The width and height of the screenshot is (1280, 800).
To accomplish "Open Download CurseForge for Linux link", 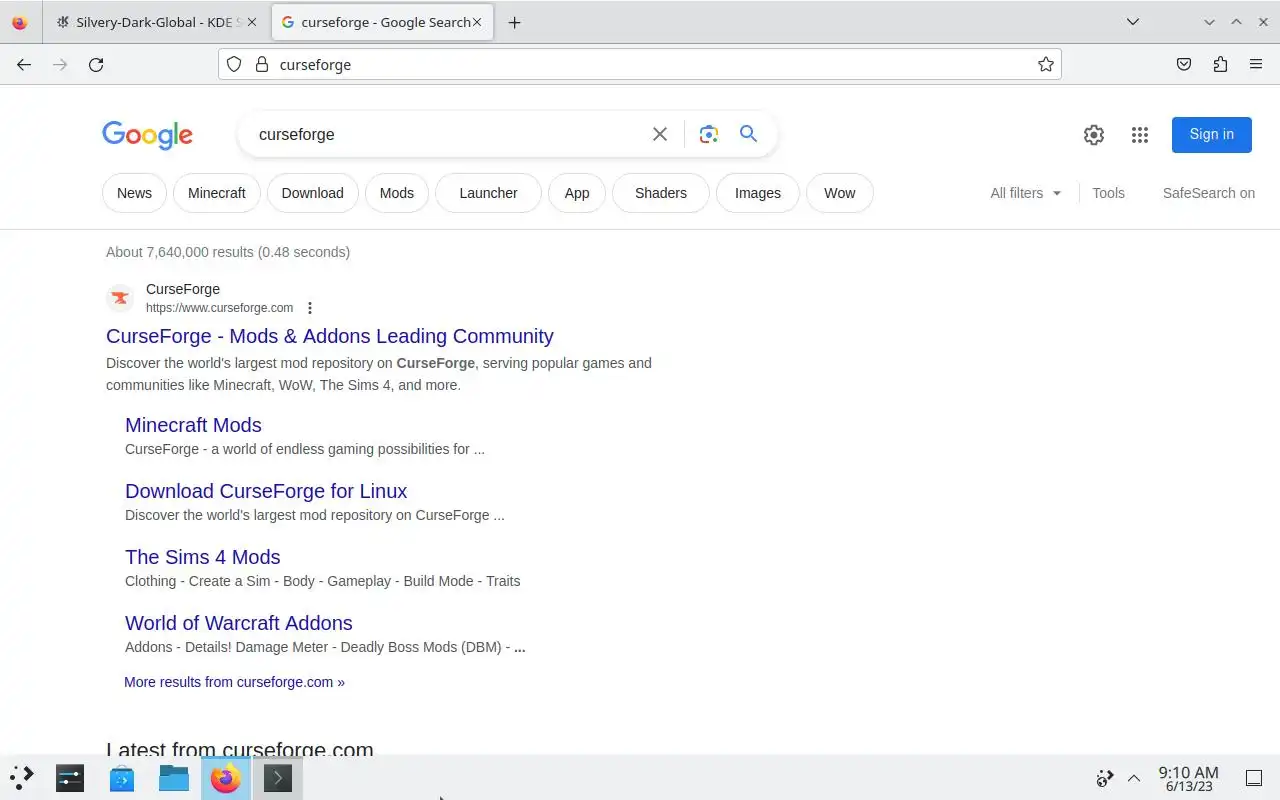I will 266,491.
